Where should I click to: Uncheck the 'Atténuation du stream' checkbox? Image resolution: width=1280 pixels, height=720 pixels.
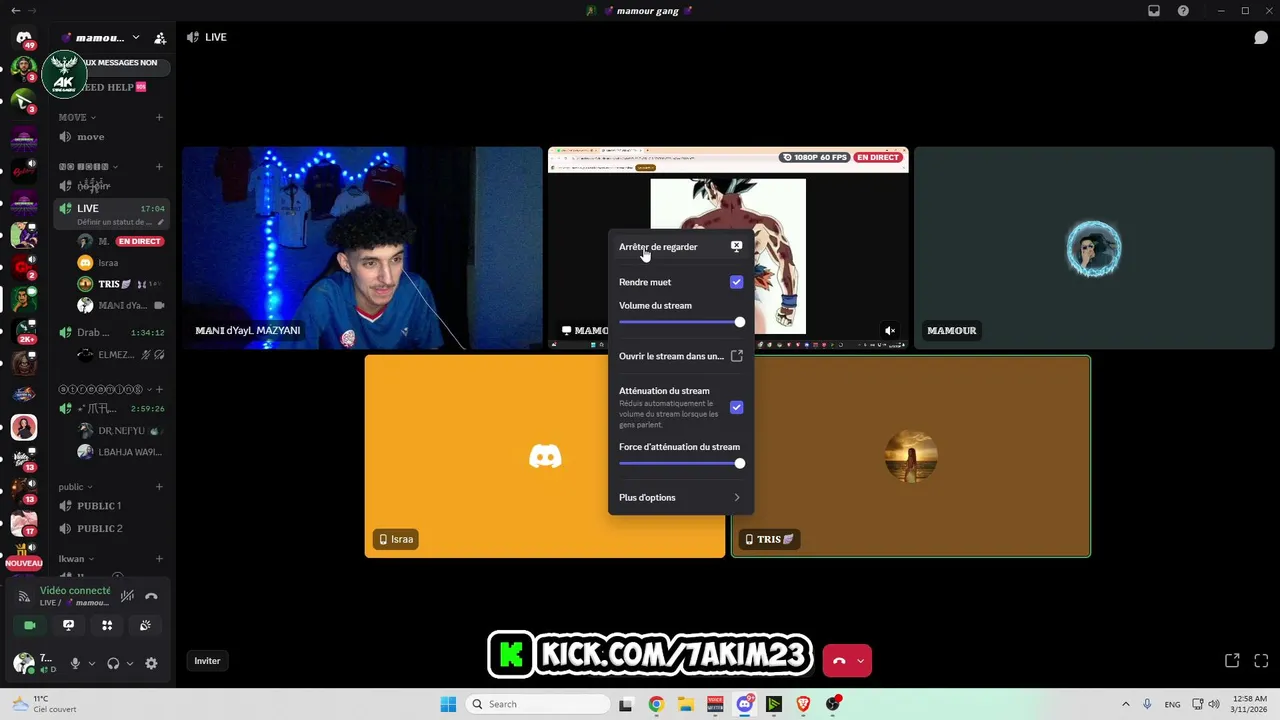(x=737, y=407)
